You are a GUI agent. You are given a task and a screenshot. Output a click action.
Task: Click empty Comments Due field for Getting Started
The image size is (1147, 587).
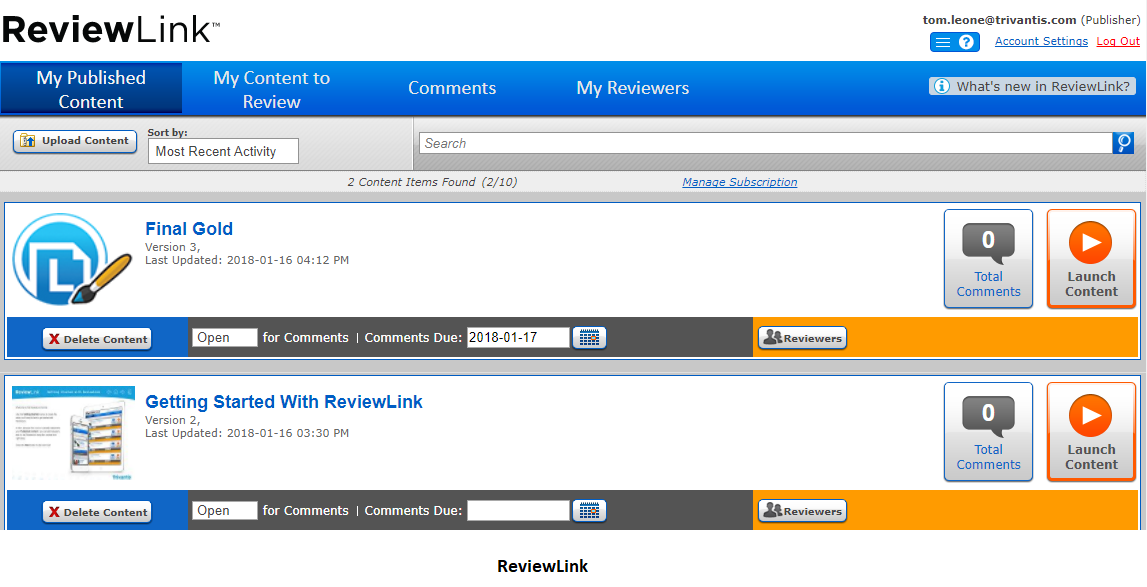coord(518,511)
